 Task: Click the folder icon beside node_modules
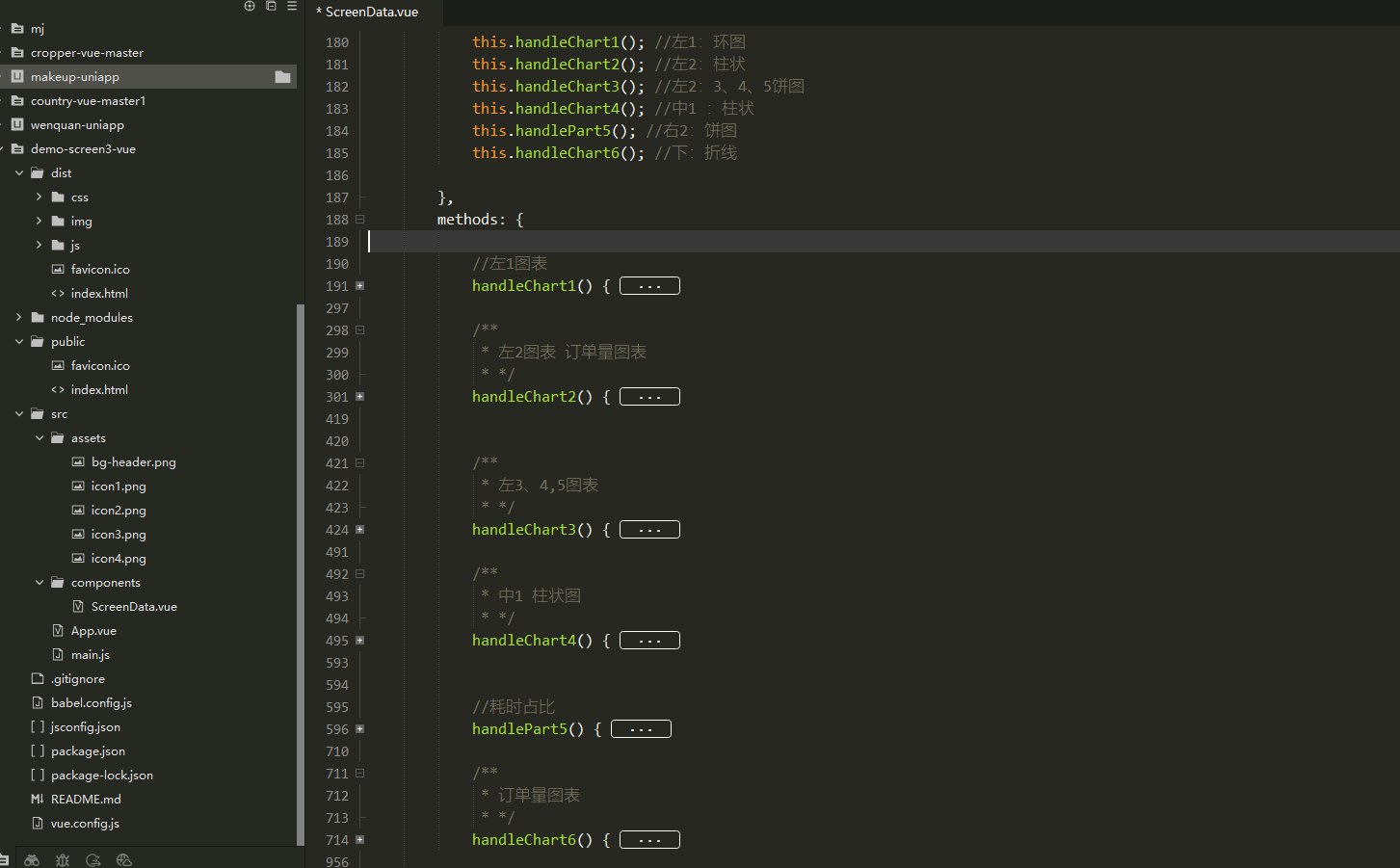click(x=38, y=318)
